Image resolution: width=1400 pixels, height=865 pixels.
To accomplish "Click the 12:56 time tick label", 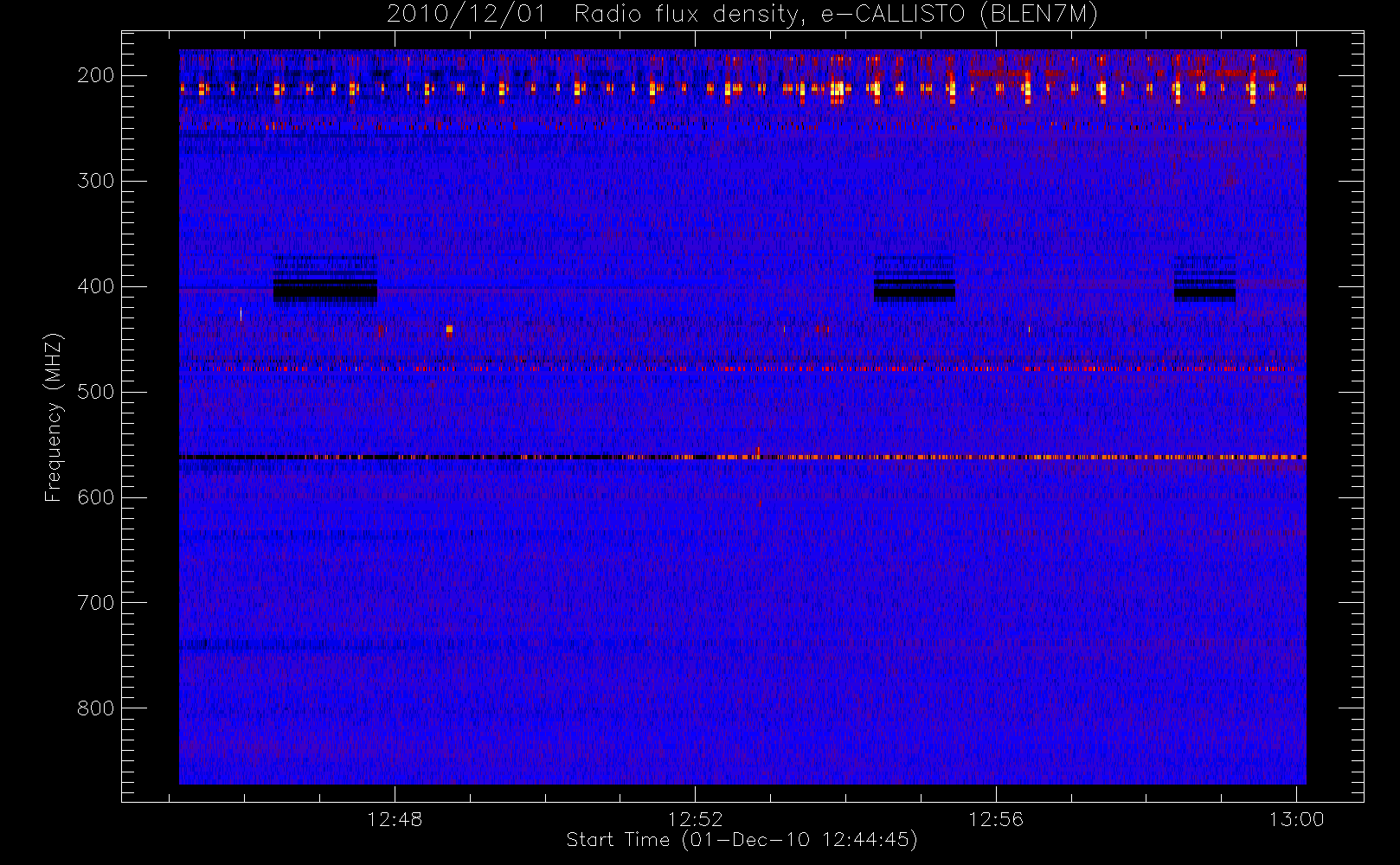I will (x=996, y=819).
